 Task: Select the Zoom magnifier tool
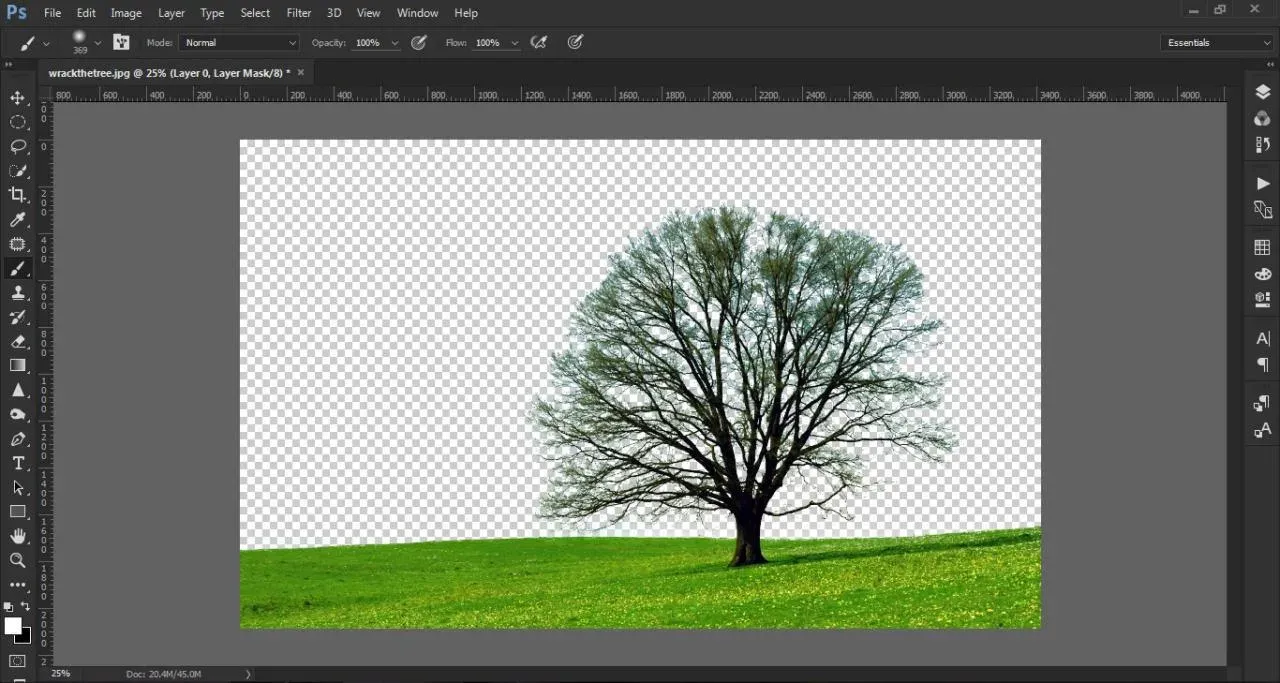[18, 561]
